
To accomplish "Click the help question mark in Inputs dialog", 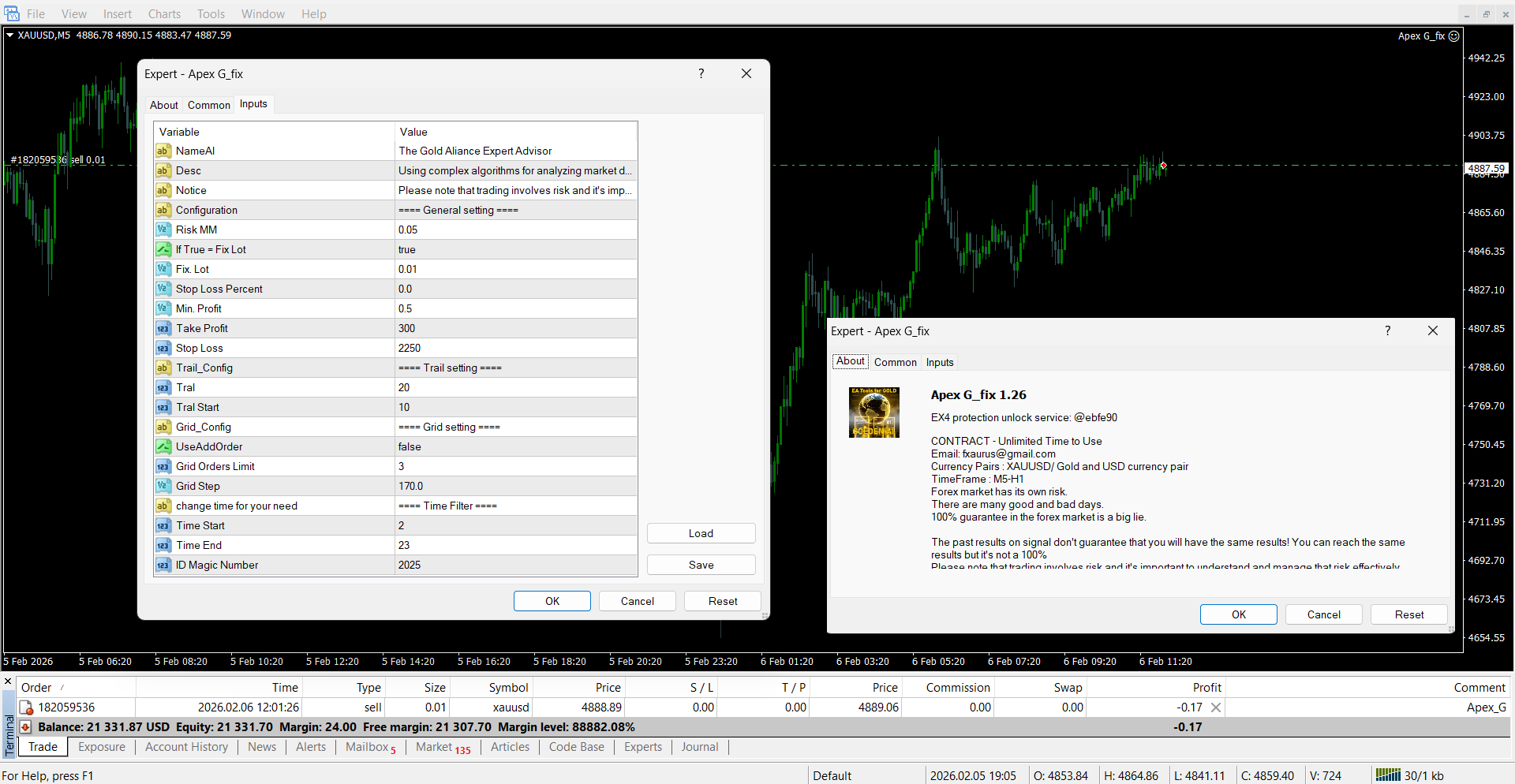I will click(701, 73).
